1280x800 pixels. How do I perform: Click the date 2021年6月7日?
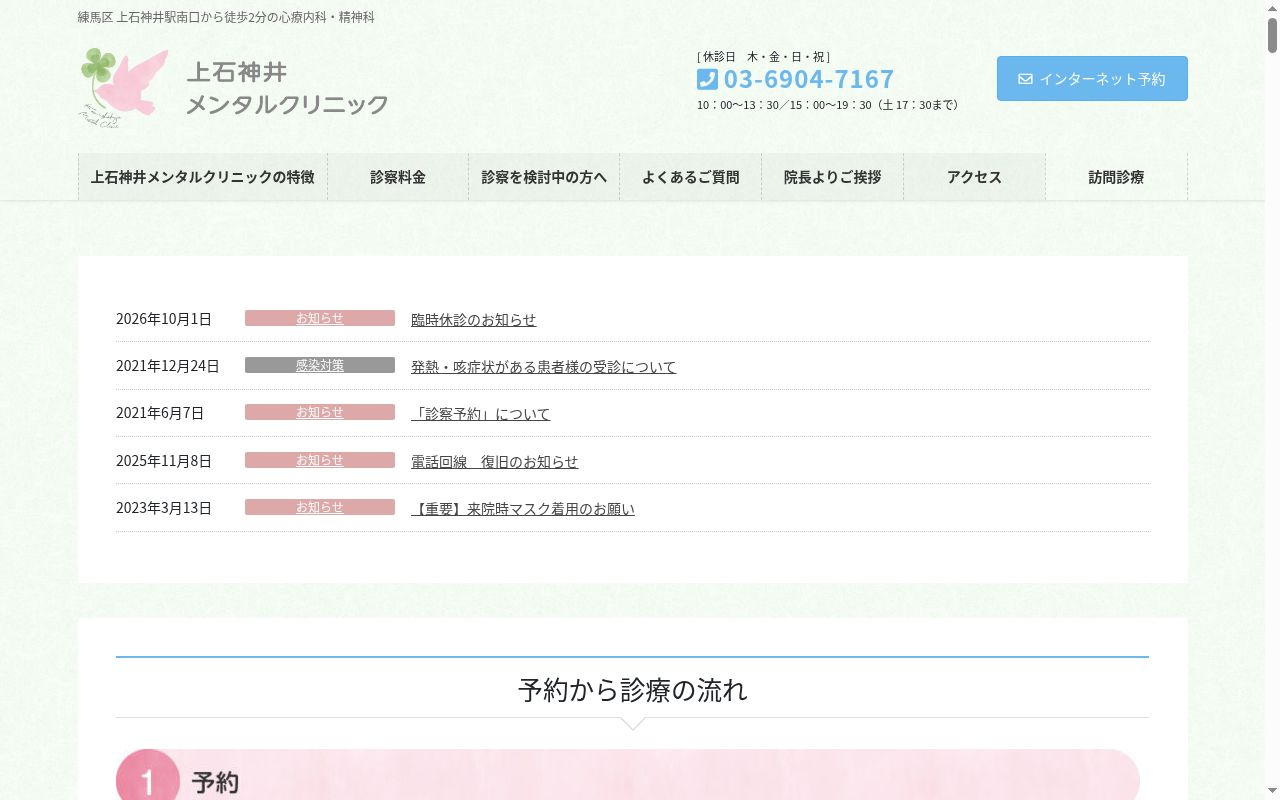coord(160,413)
